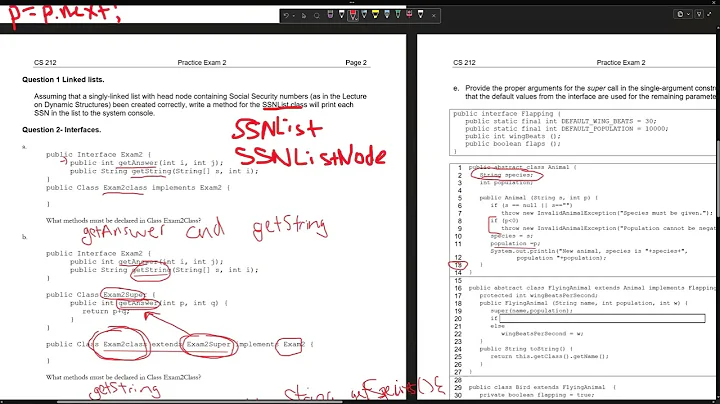Expand the page layout dropdown chevron
The height and width of the screenshot is (404, 720).
[x=688, y=14]
